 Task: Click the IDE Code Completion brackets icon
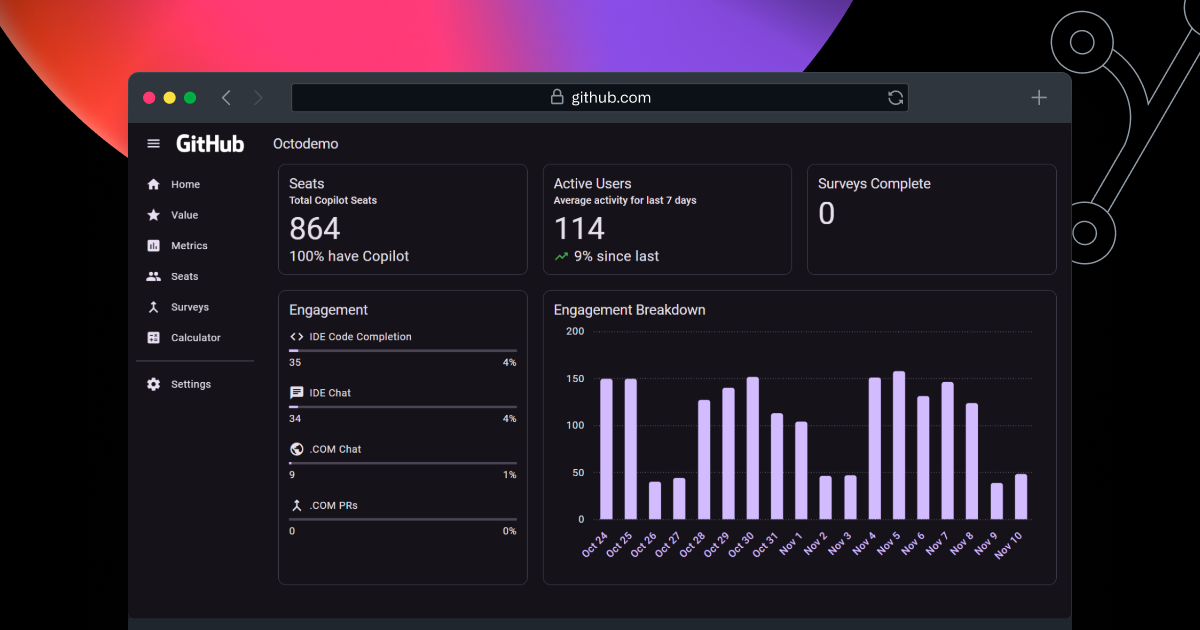pos(297,337)
